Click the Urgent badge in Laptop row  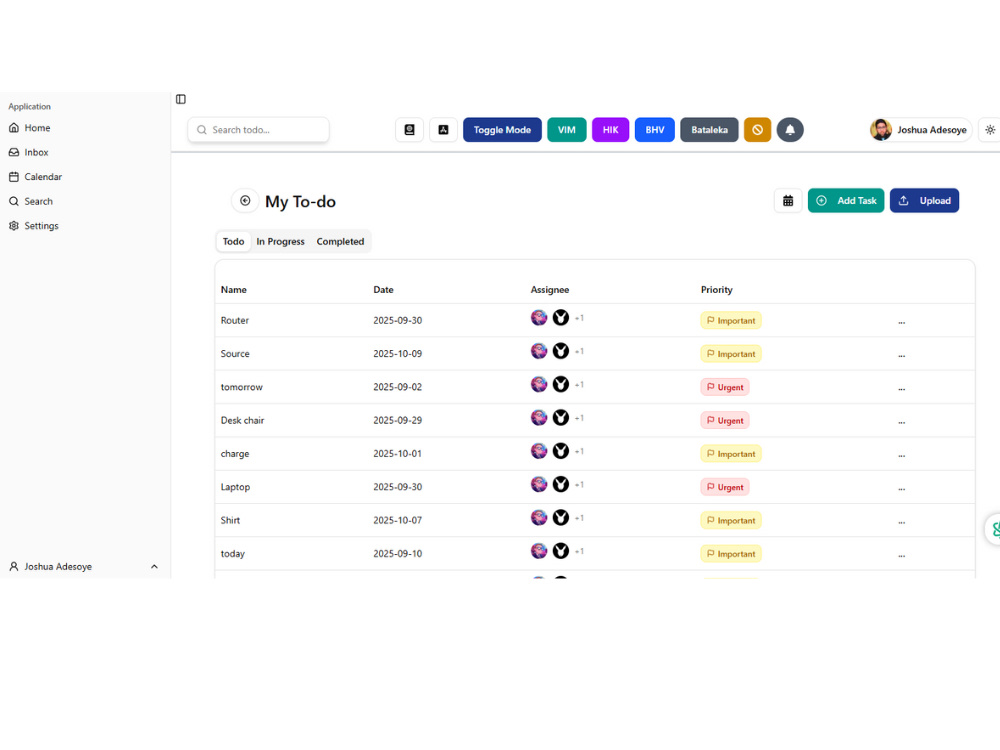(x=724, y=487)
